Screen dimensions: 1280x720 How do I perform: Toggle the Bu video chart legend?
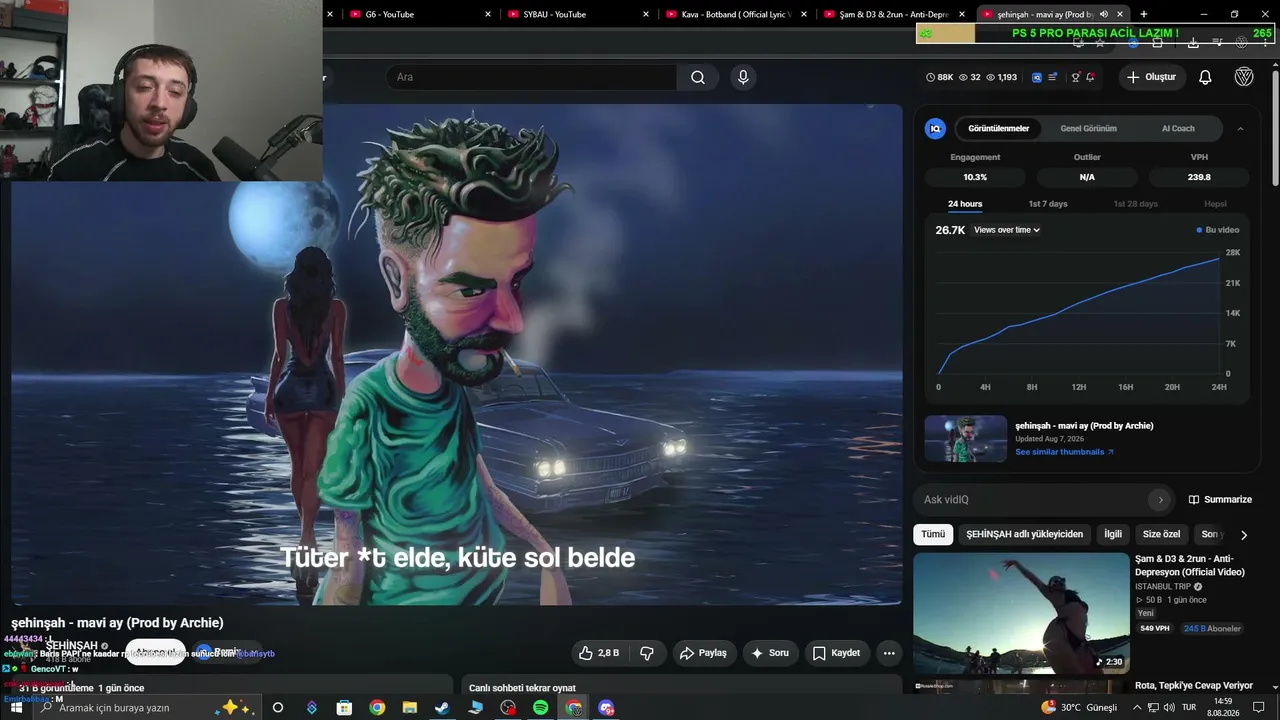(x=1218, y=230)
